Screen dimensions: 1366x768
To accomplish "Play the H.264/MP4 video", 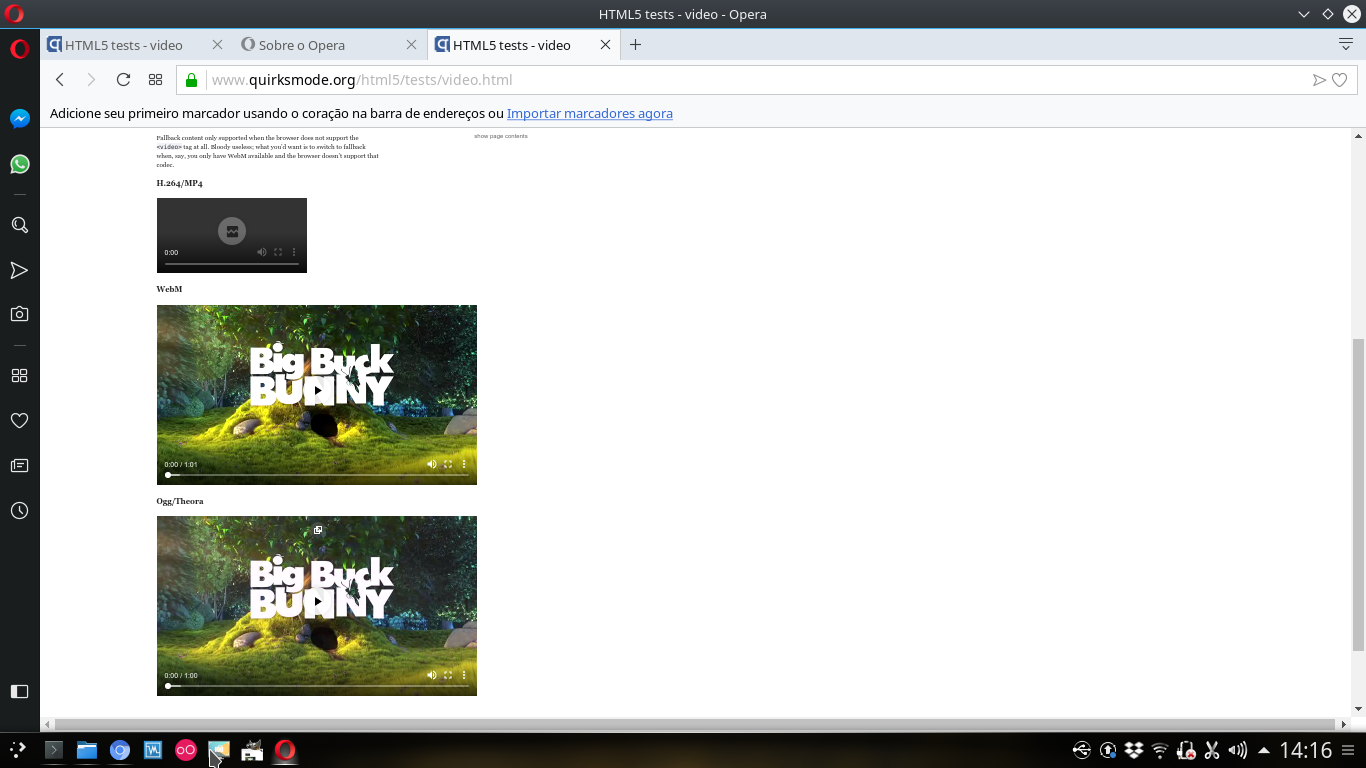I will click(x=232, y=231).
